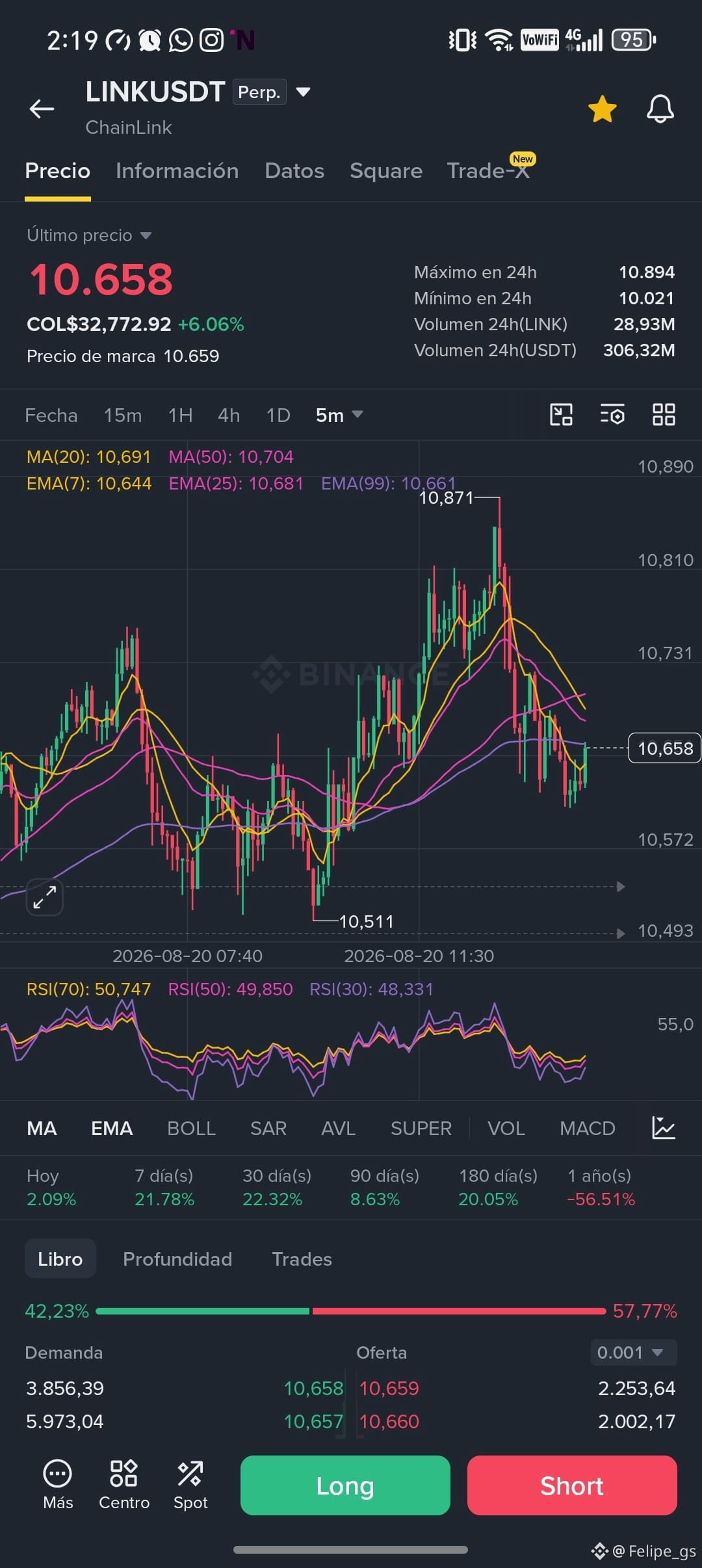Open chart indicator settings icon
Viewport: 702px width, 1568px height.
[x=612, y=415]
